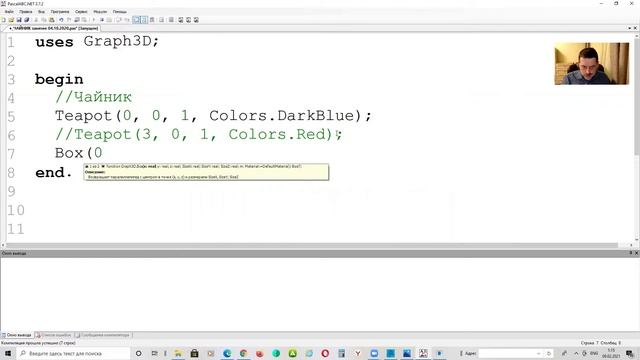Click the '//Чайник' comment on line 4
The width and height of the screenshot is (640, 360).
93,97
